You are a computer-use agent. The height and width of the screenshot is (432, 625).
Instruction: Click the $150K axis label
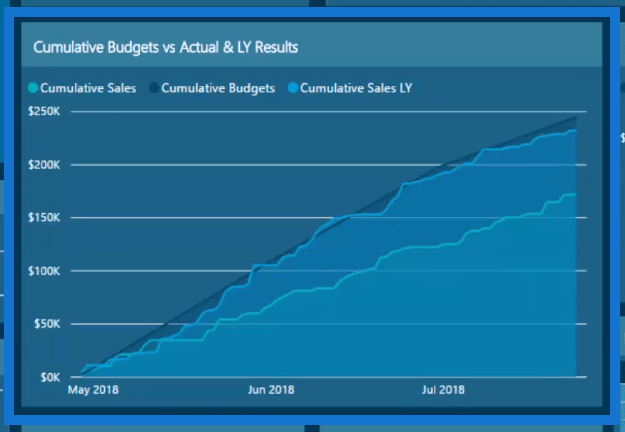[x=44, y=218]
